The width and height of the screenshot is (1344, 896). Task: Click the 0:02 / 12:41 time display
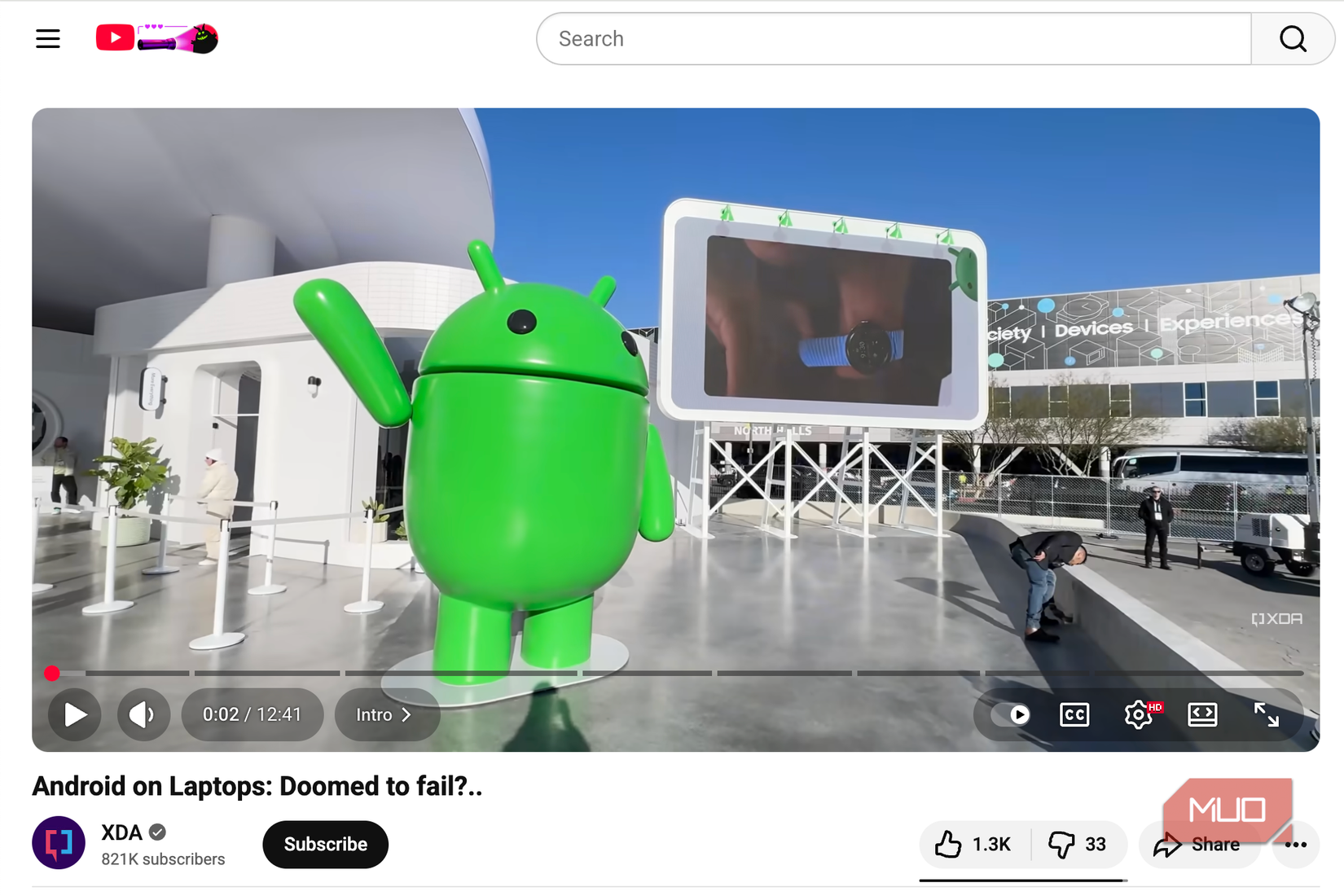point(252,714)
